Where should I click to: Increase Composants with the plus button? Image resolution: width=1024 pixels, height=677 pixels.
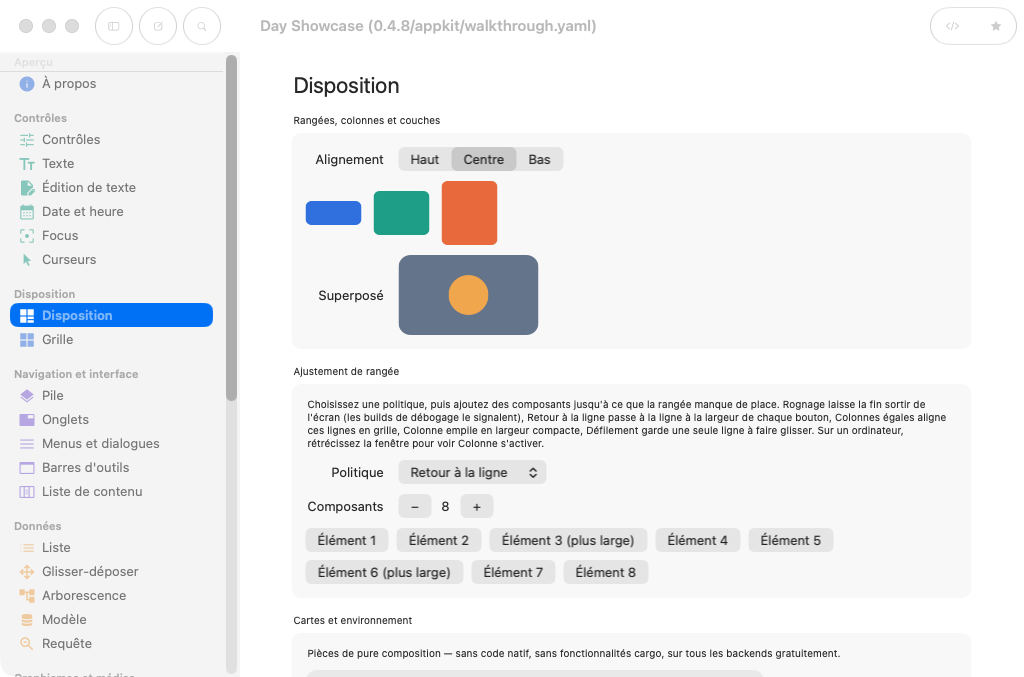point(477,507)
